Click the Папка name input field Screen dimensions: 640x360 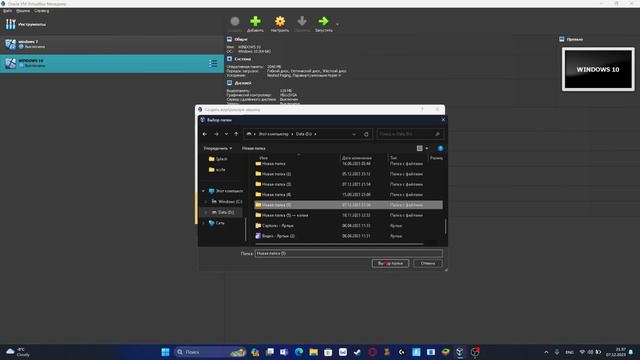(349, 253)
